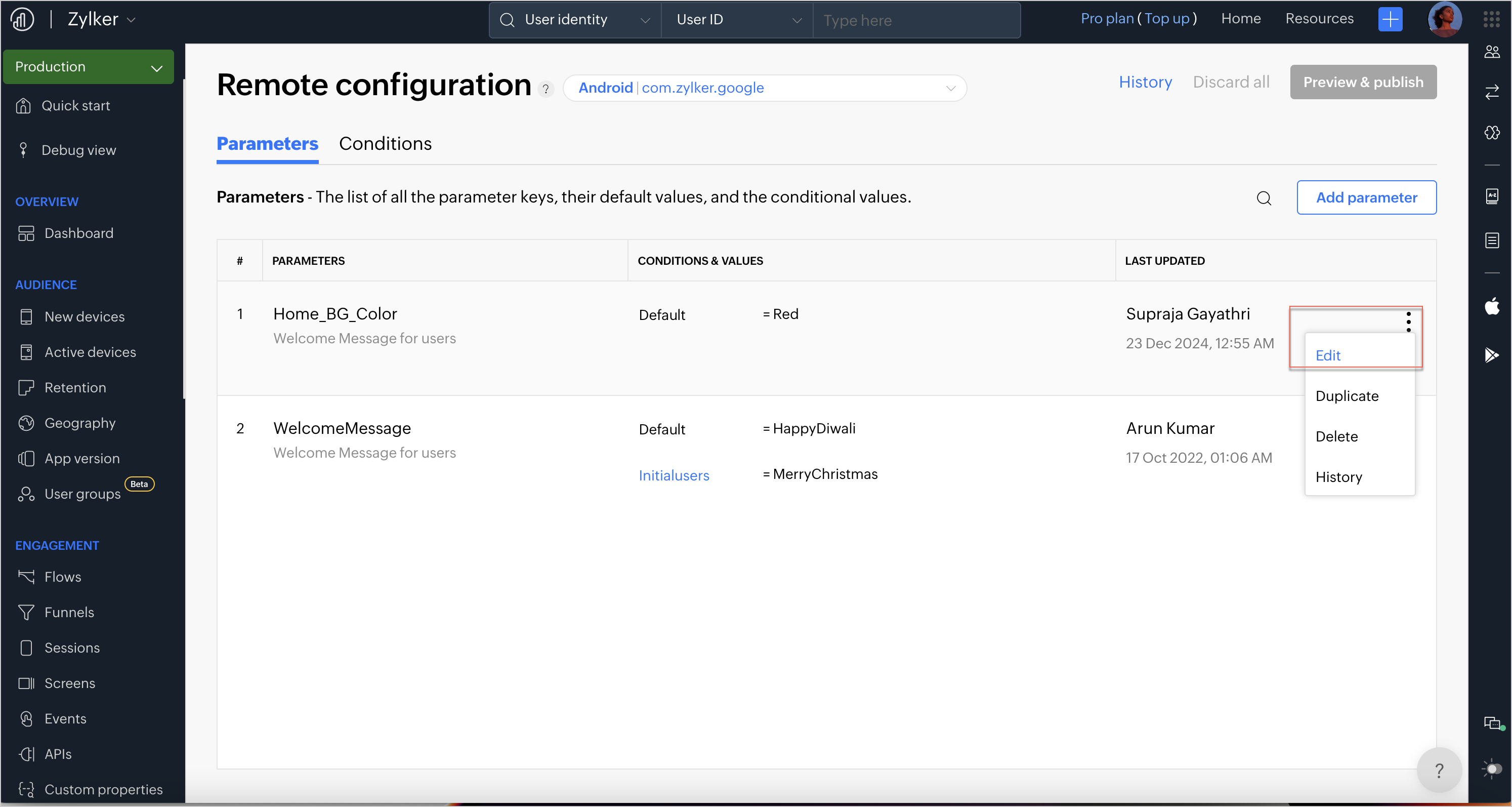Screen dimensions: 1512x807
Task: Open the Initialusers condition link
Action: pos(673,475)
